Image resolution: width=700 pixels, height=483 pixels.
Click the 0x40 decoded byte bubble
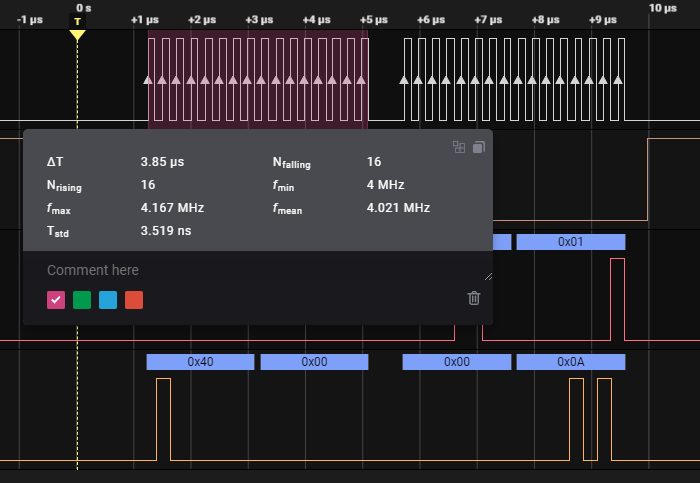pos(200,362)
